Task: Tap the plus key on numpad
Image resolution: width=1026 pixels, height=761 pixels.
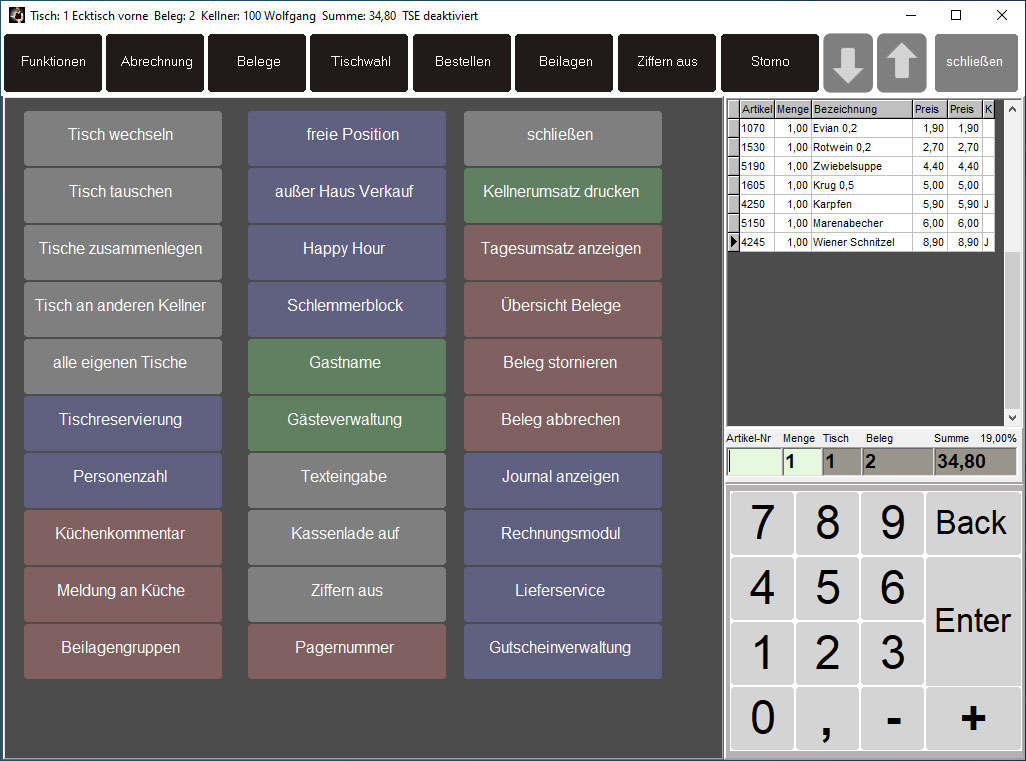Action: click(972, 718)
